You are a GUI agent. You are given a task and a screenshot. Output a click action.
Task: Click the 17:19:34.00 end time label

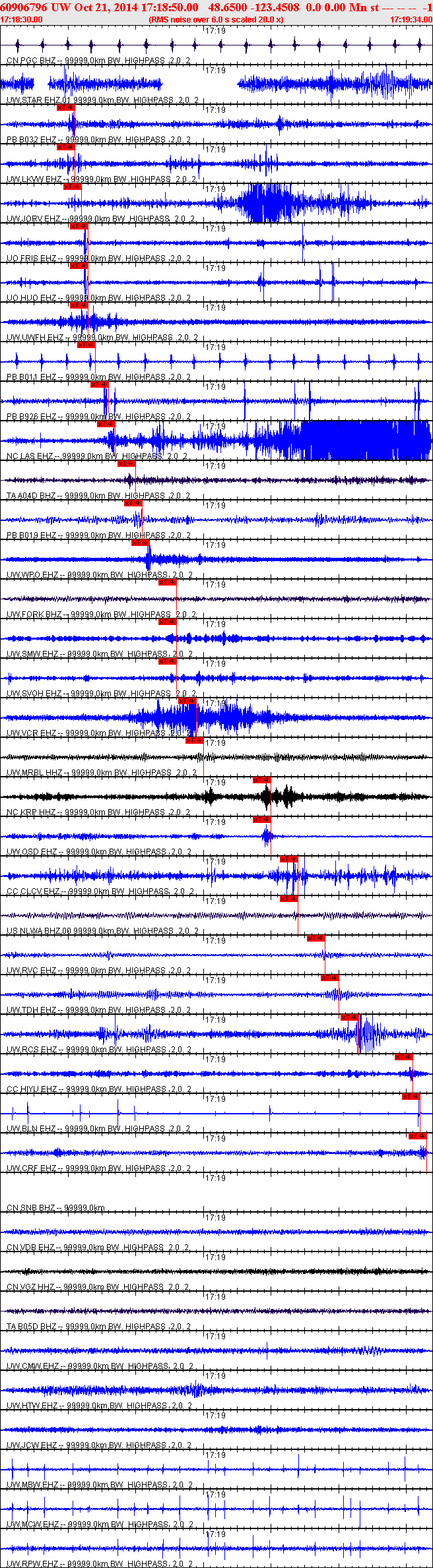(411, 19)
